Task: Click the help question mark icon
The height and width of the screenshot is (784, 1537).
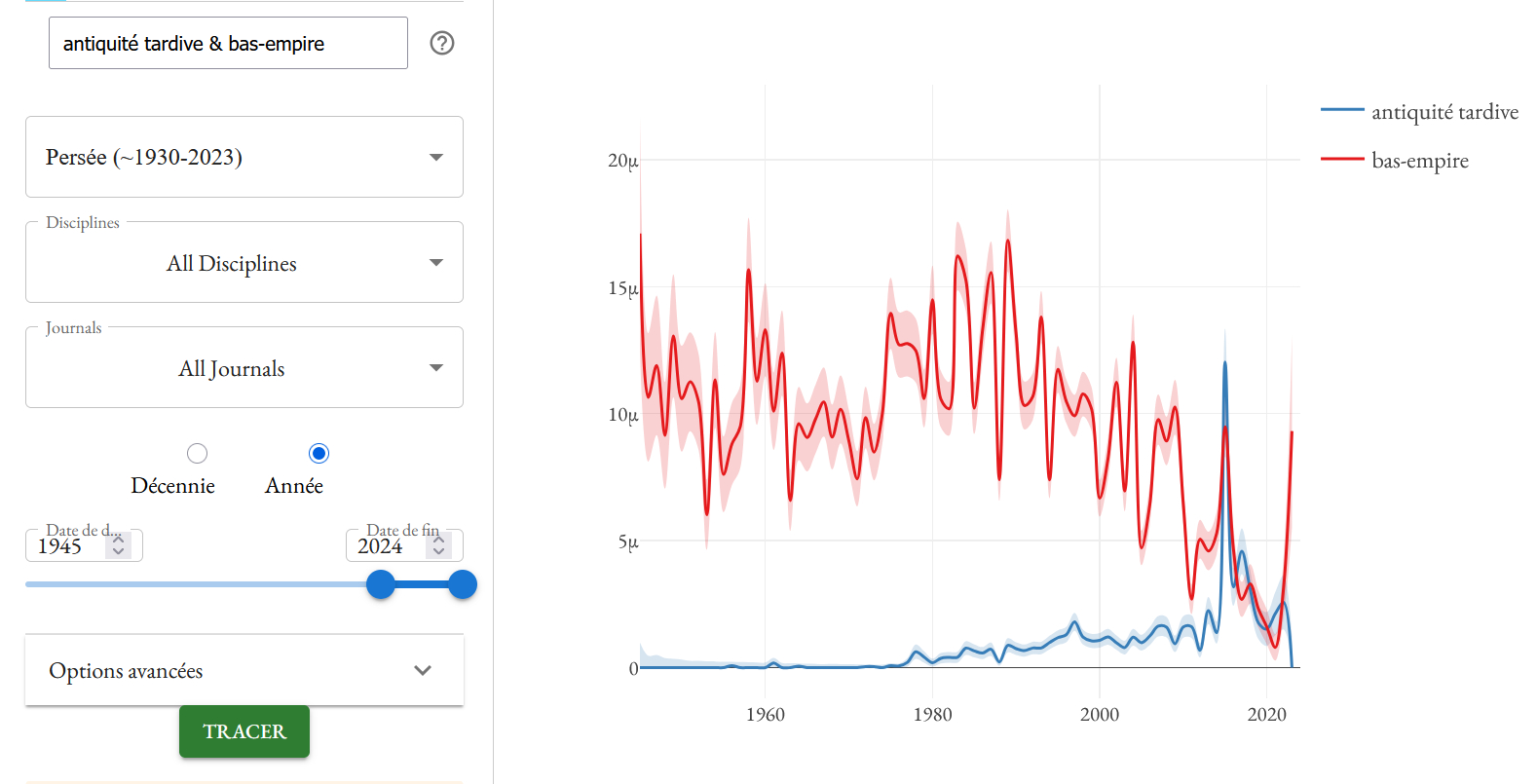Action: coord(442,43)
